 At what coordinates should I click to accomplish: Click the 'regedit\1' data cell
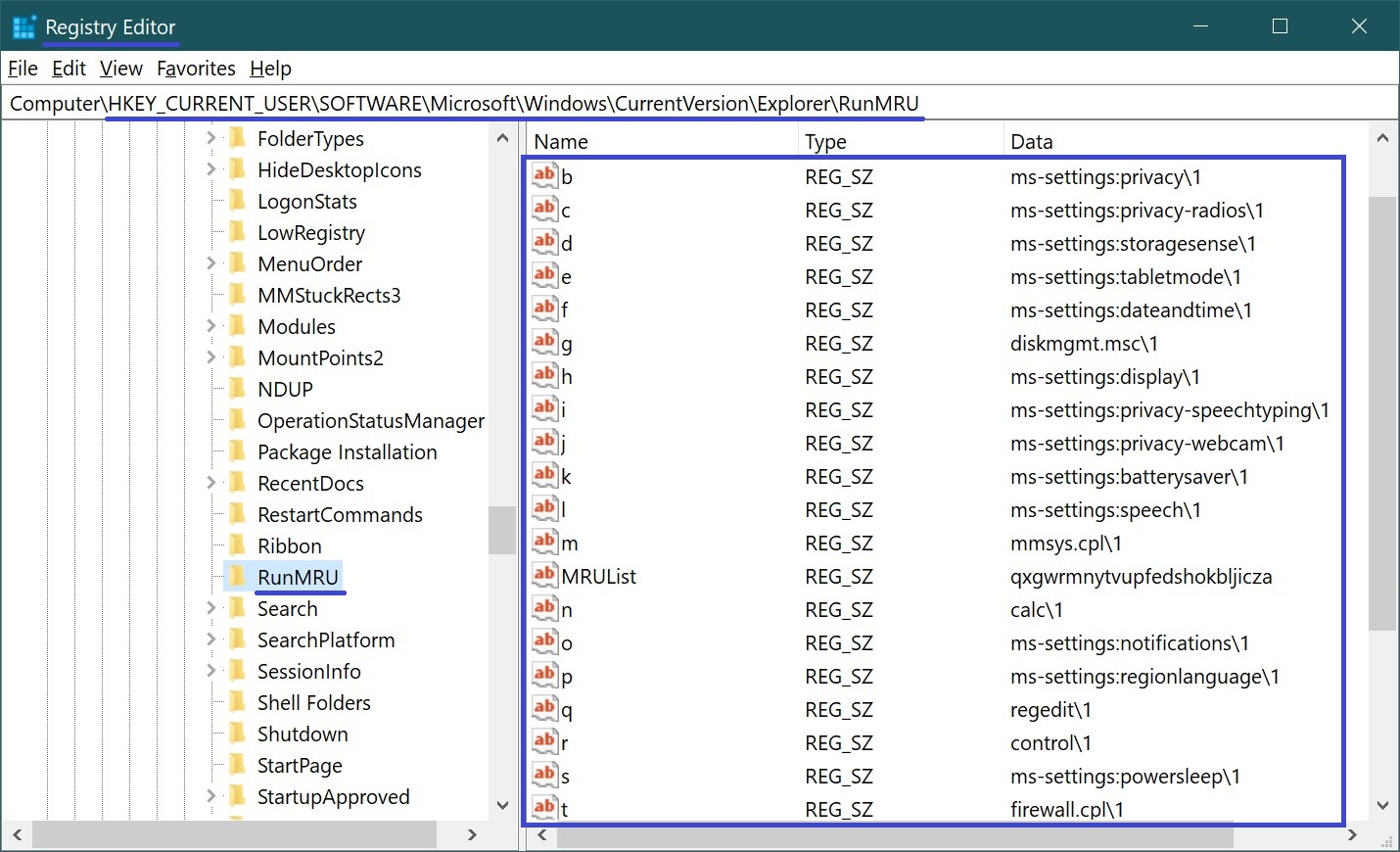[1050, 709]
